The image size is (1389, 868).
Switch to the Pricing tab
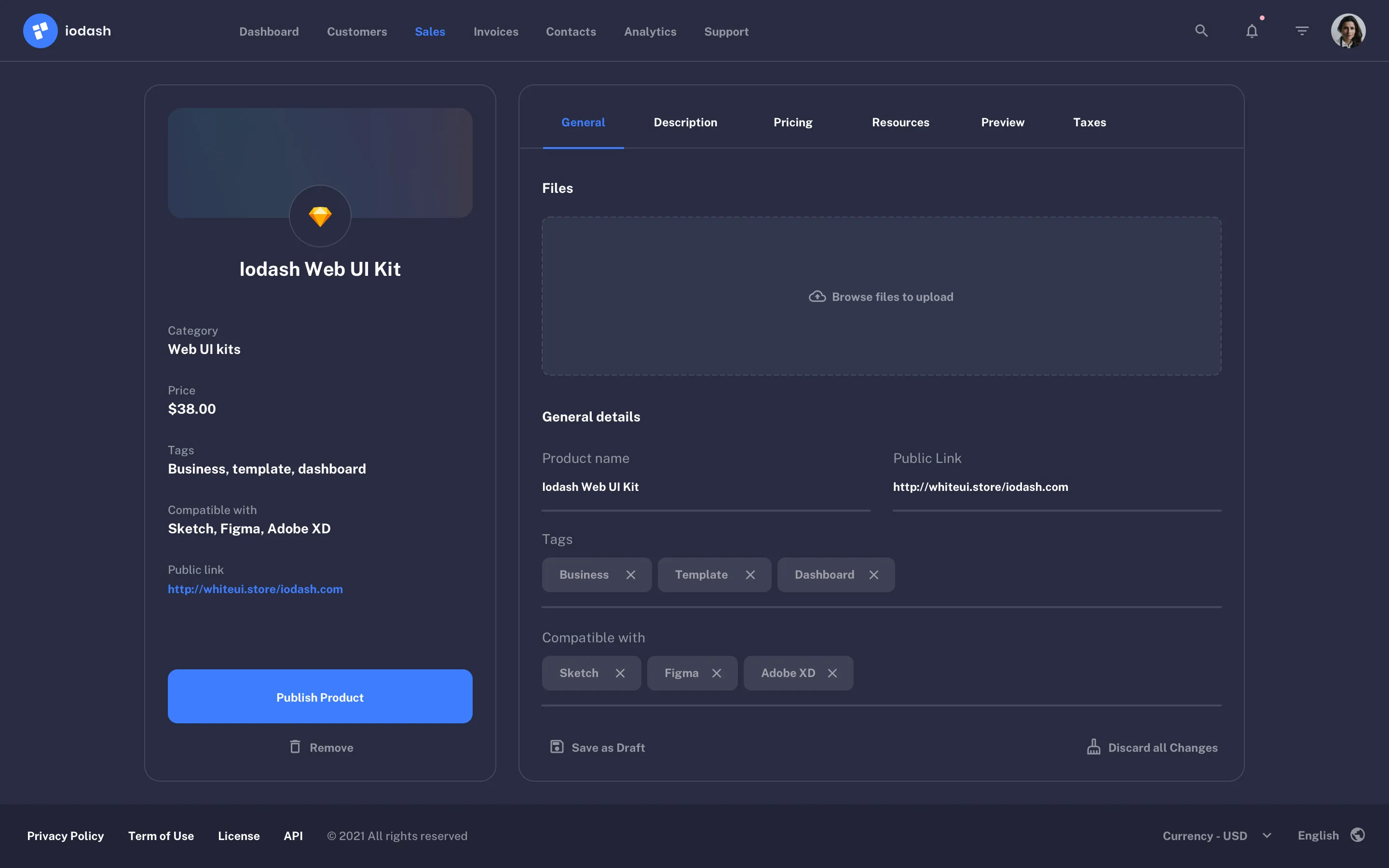click(x=793, y=122)
